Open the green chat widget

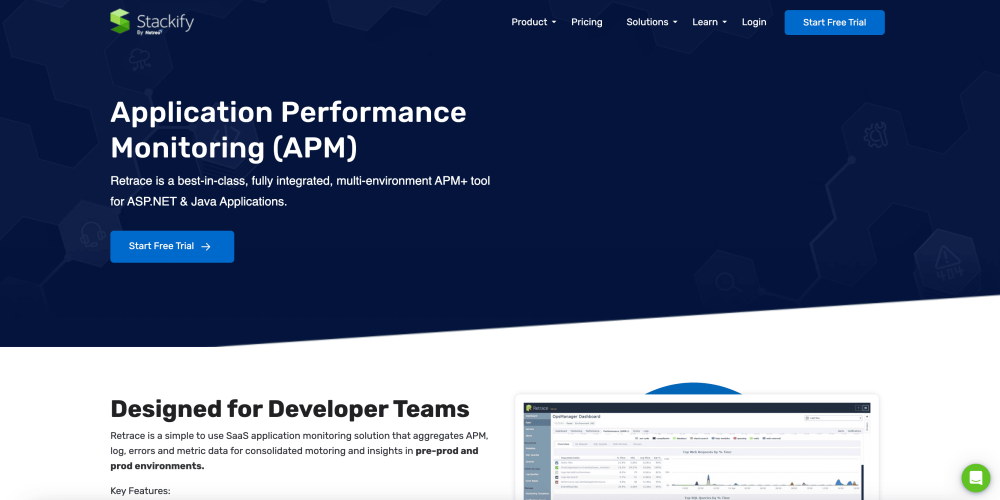coord(975,477)
